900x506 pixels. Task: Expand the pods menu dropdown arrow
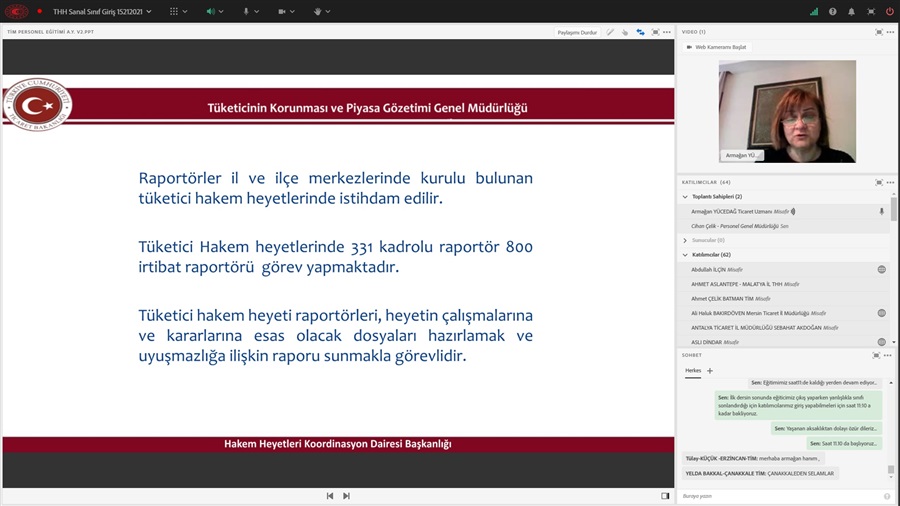pos(185,11)
